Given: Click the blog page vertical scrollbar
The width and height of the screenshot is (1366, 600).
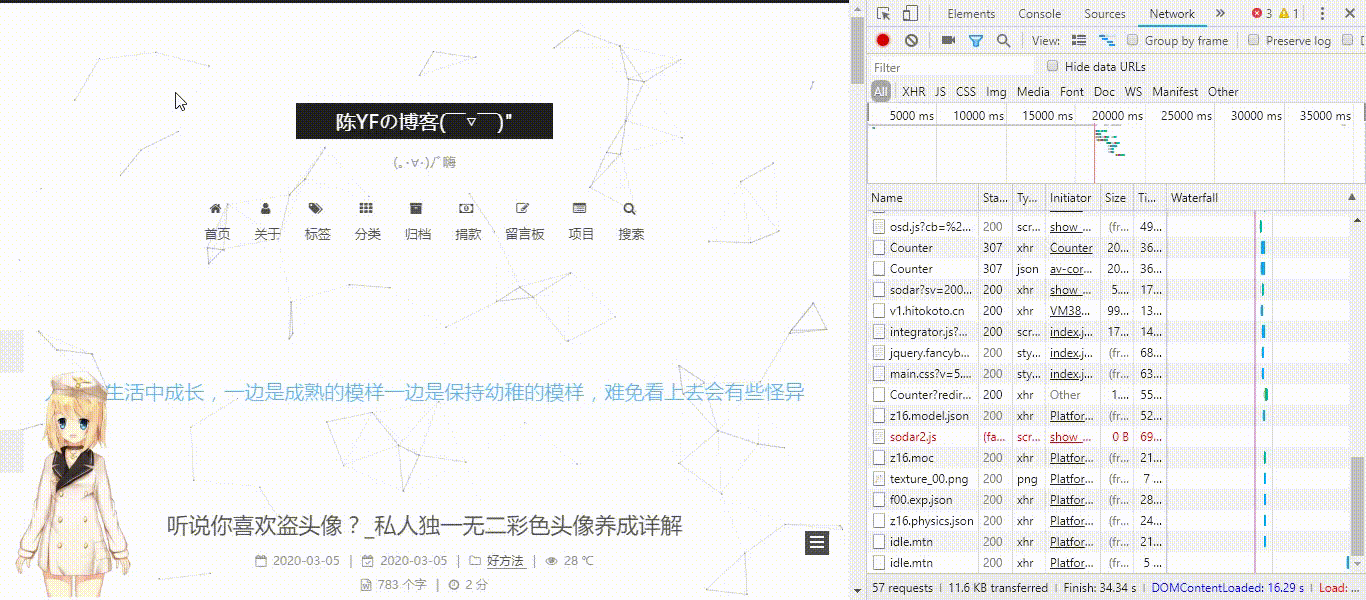Looking at the screenshot, I should pyautogui.click(x=857, y=50).
